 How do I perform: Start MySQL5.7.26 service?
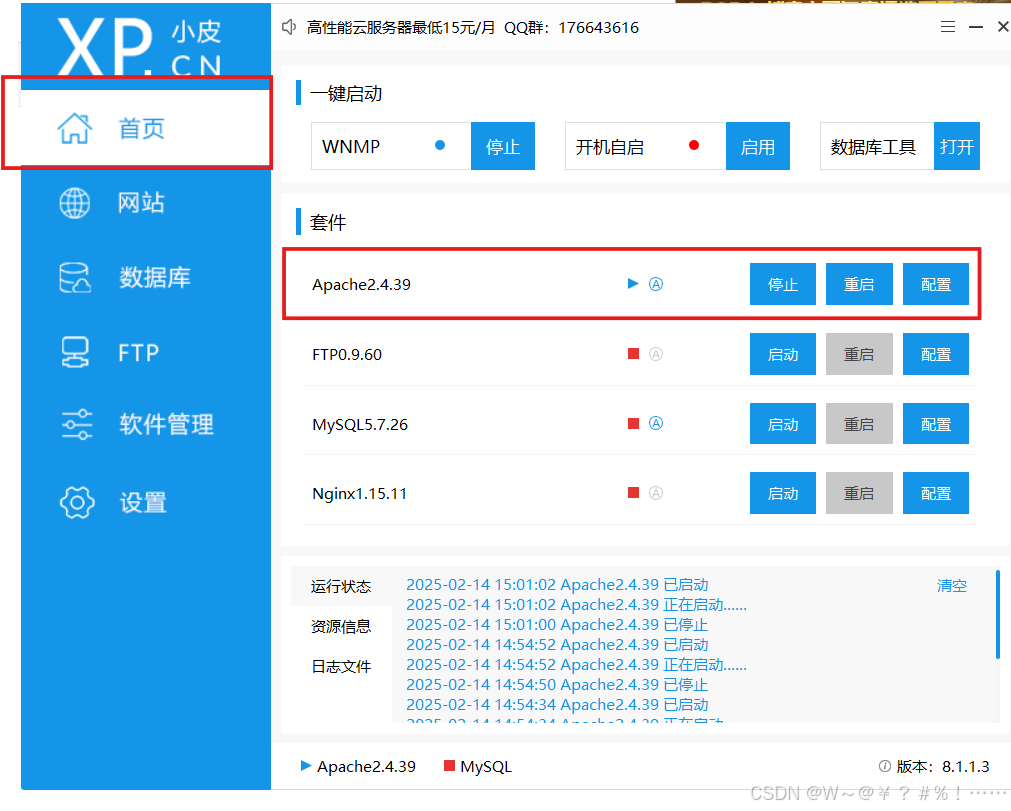783,424
